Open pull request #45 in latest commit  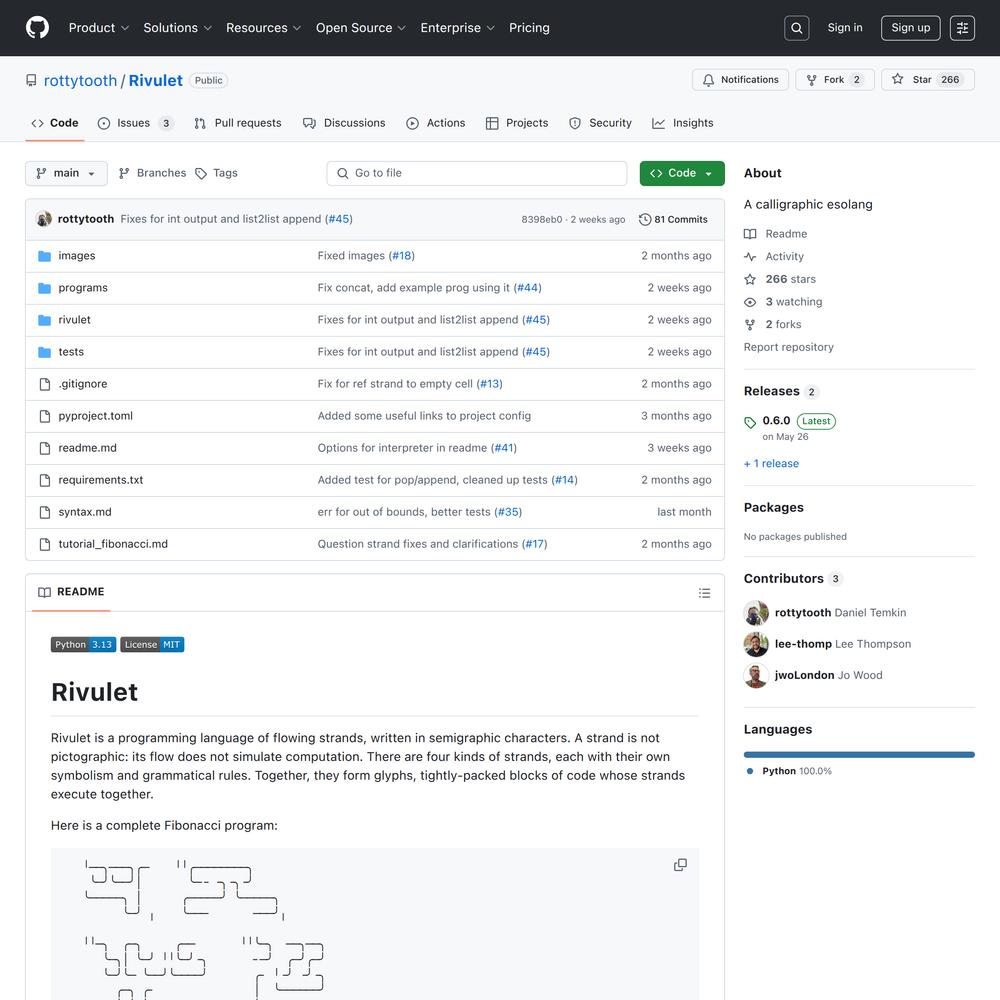[339, 219]
